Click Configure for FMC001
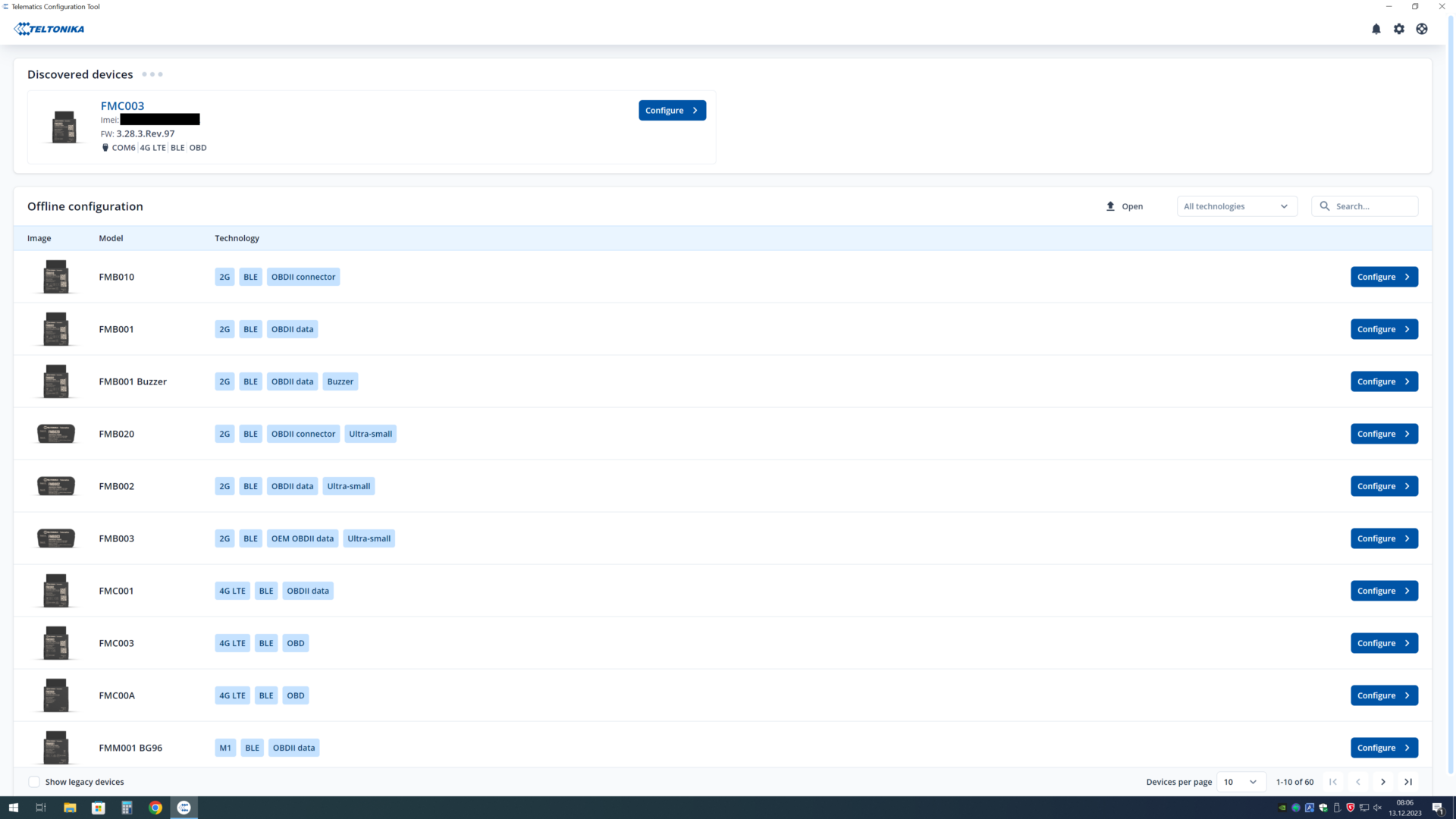 [1384, 591]
